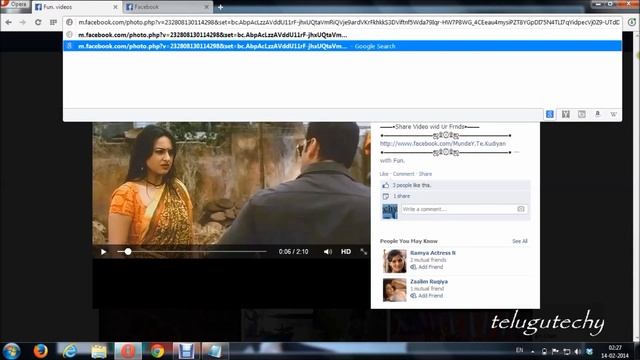Open Zaalim Ruqiya profile picture
Image resolution: width=640 pixels, height=360 pixels.
395,290
